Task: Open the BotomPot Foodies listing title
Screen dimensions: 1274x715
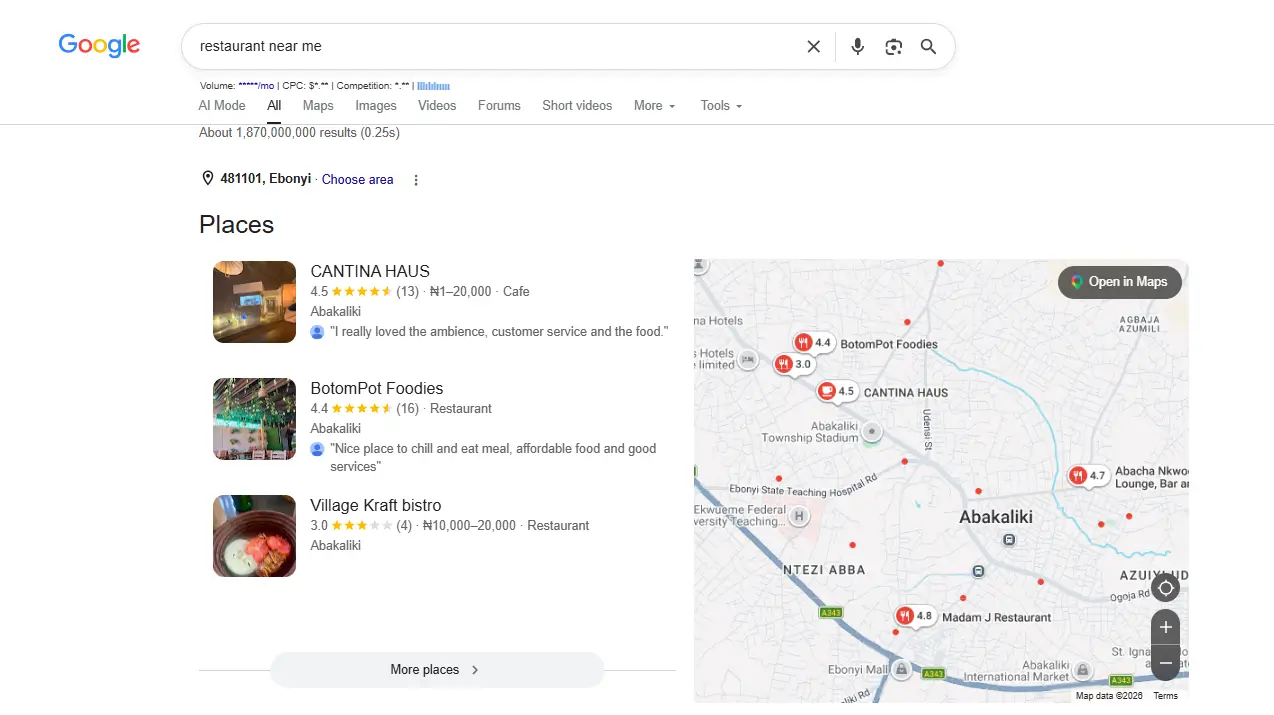Action: click(376, 388)
